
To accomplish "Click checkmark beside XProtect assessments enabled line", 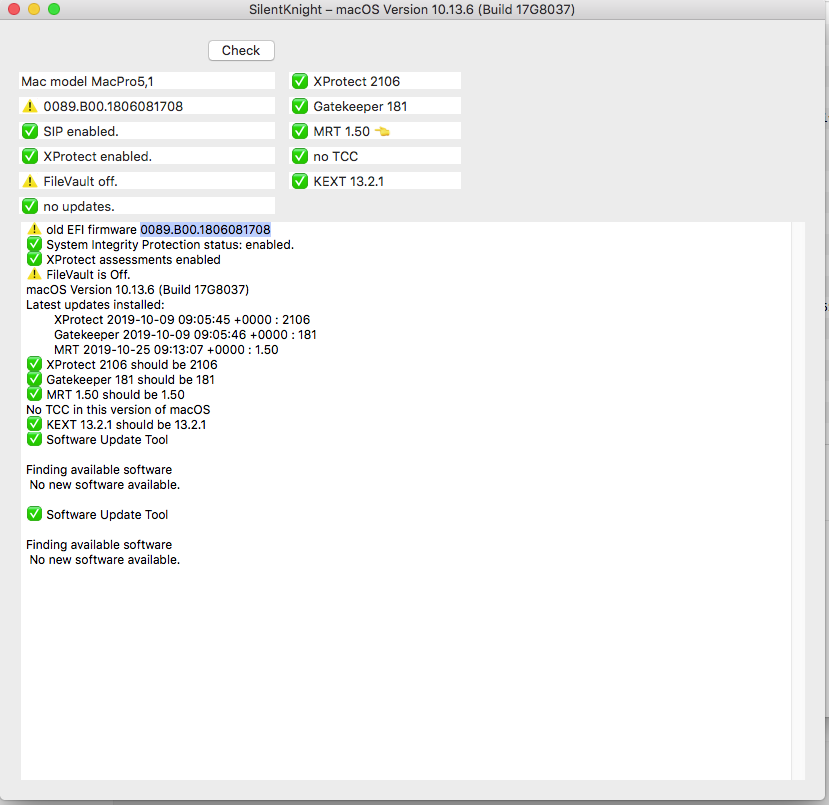I will tap(34, 259).
